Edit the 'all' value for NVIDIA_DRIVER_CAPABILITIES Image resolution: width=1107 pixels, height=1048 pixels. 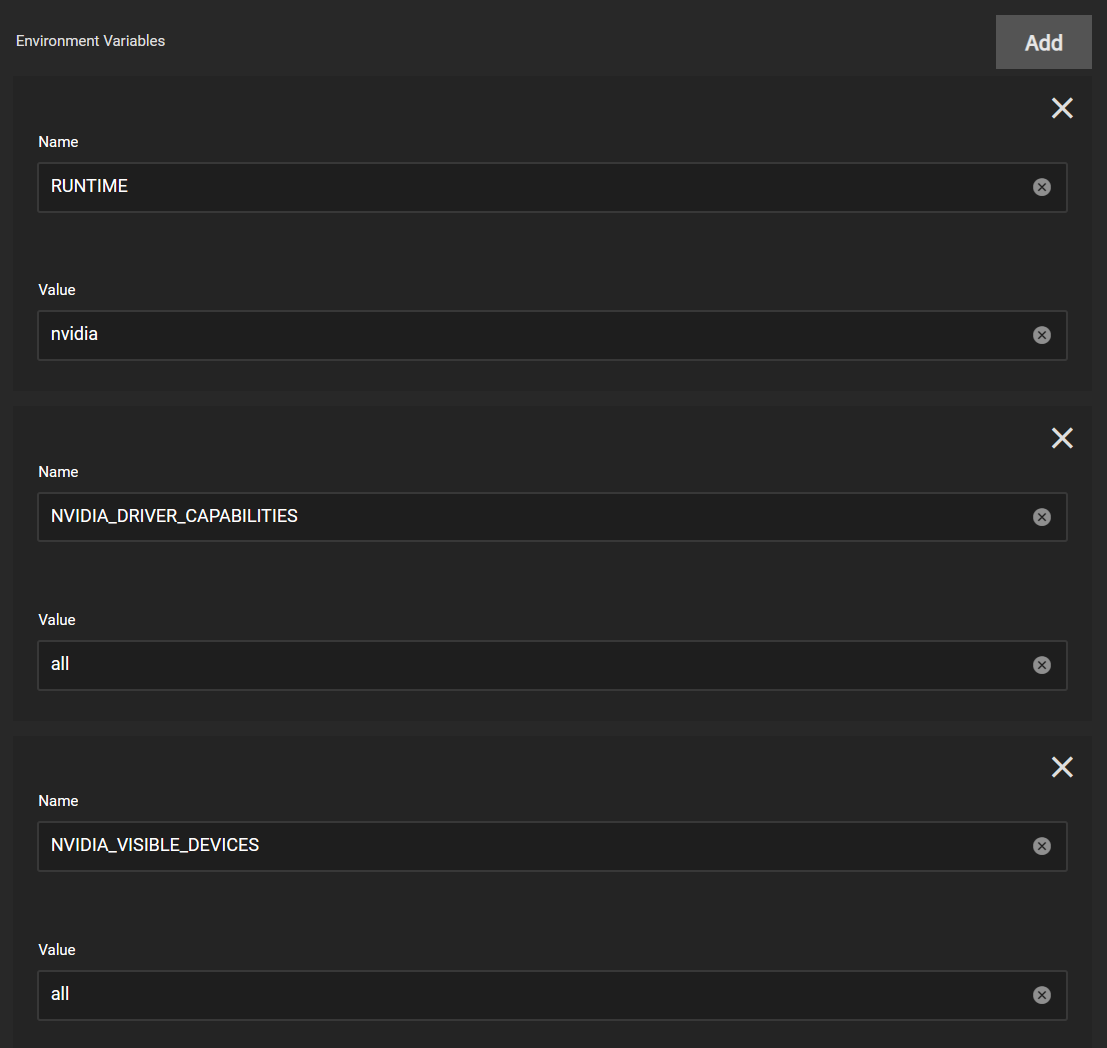[530, 665]
